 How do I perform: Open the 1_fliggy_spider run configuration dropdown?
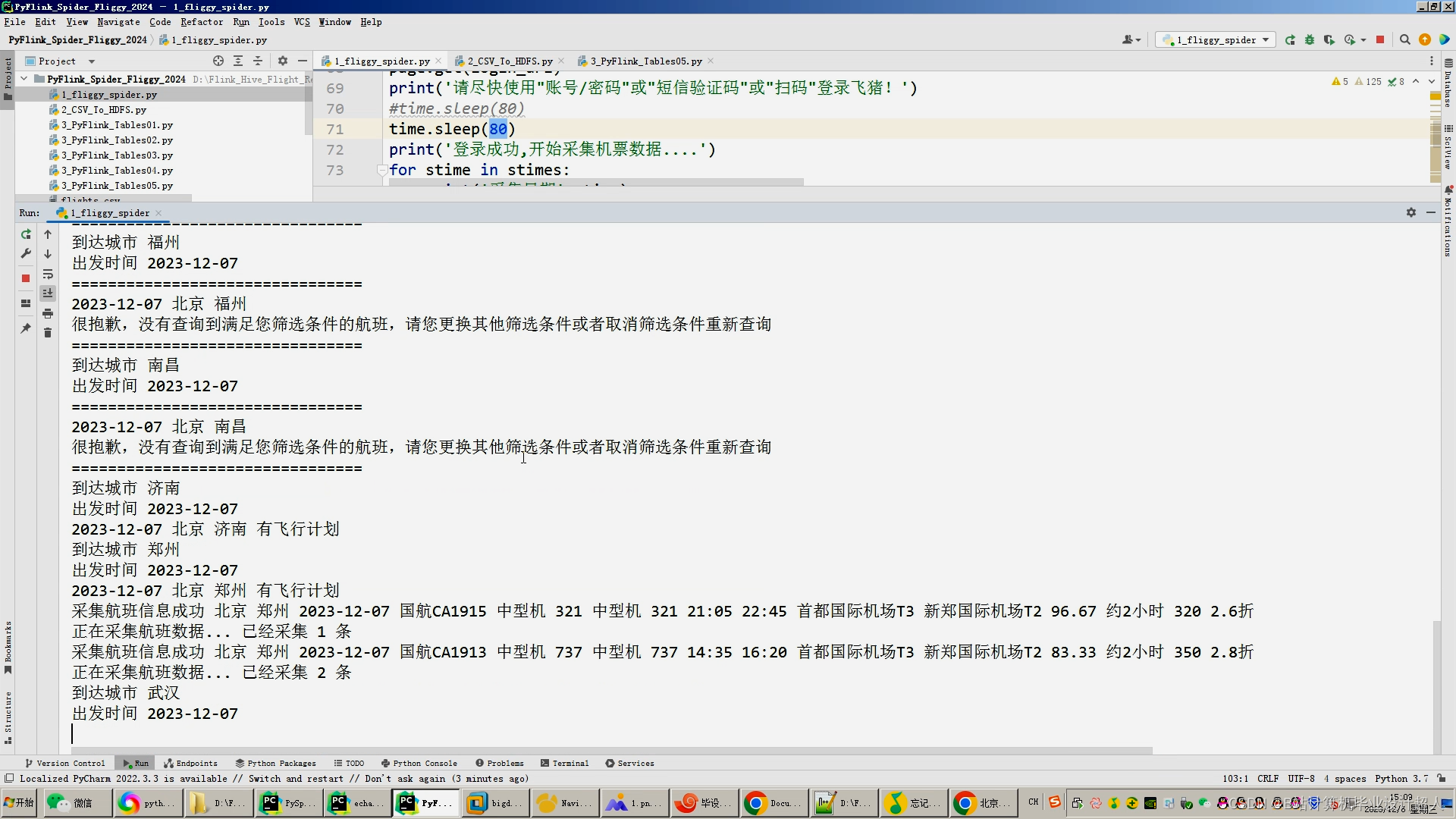click(x=1216, y=40)
